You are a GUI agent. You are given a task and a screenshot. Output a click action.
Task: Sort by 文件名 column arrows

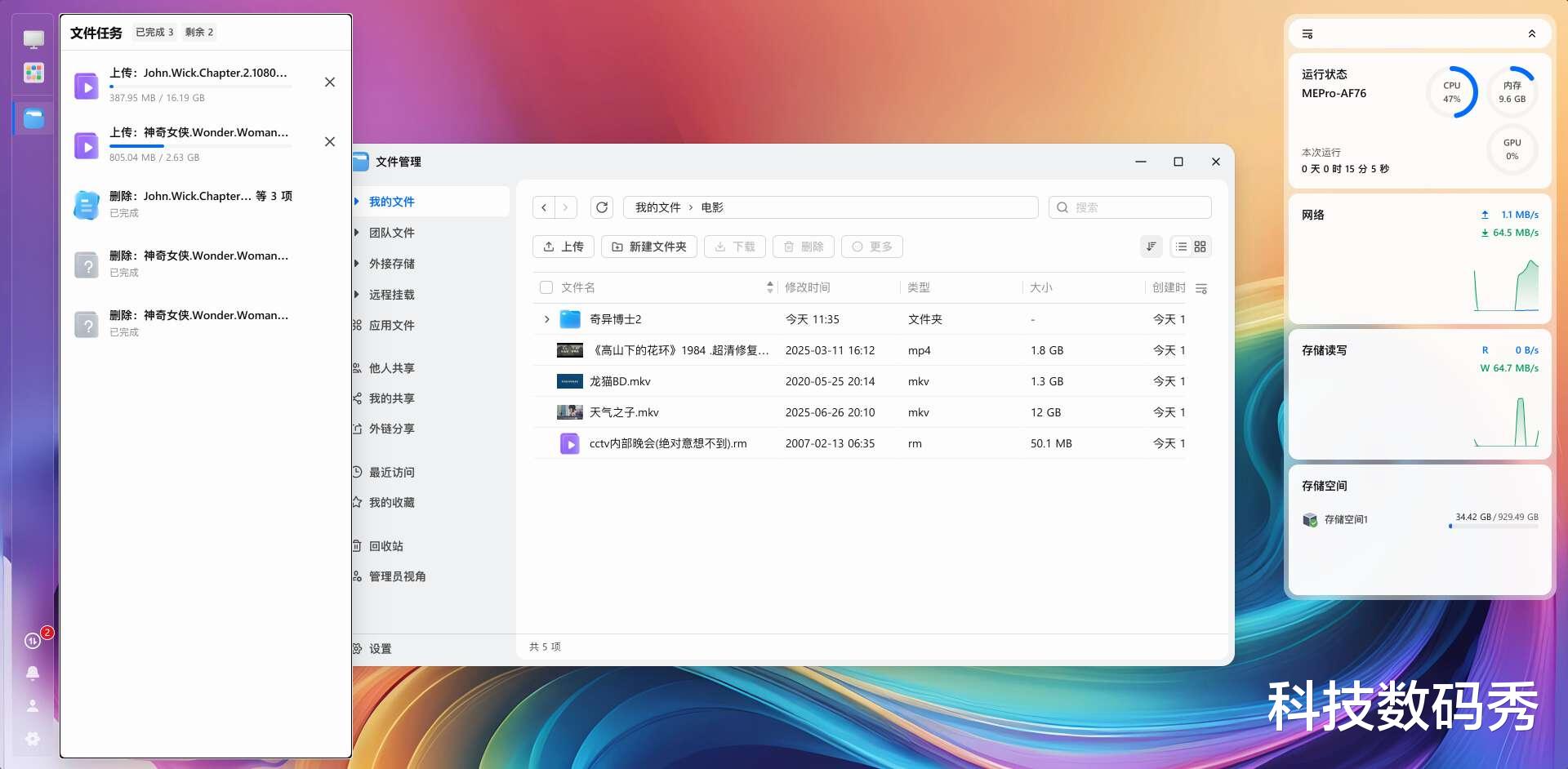click(x=769, y=287)
